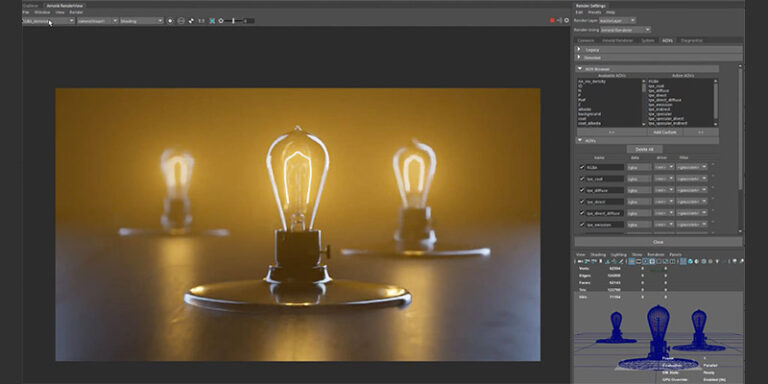768x384 pixels.
Task: Open filter dropdown for lpe_coat row
Action: click(692, 179)
